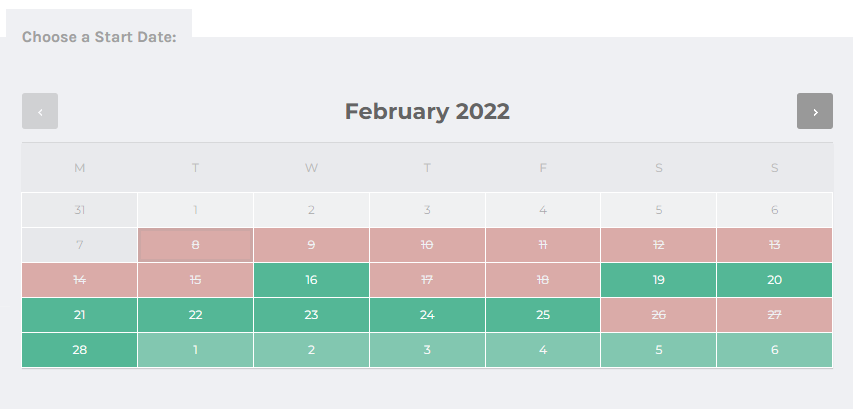The width and height of the screenshot is (853, 409).
Task: Click next month's date 5 in the bottom row
Action: pos(659,350)
